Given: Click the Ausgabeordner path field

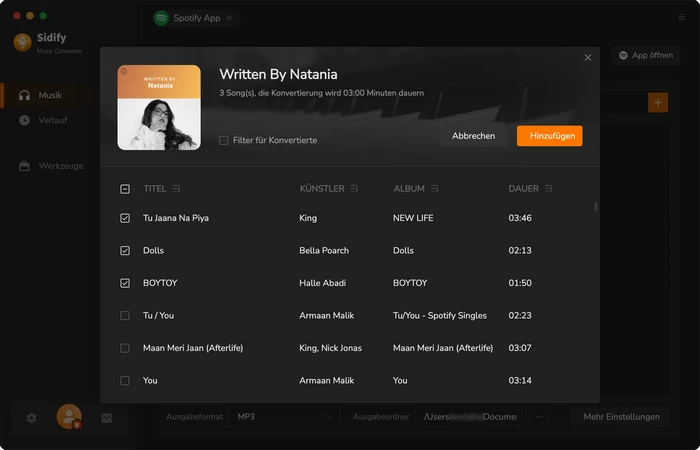Looking at the screenshot, I should click(x=471, y=417).
